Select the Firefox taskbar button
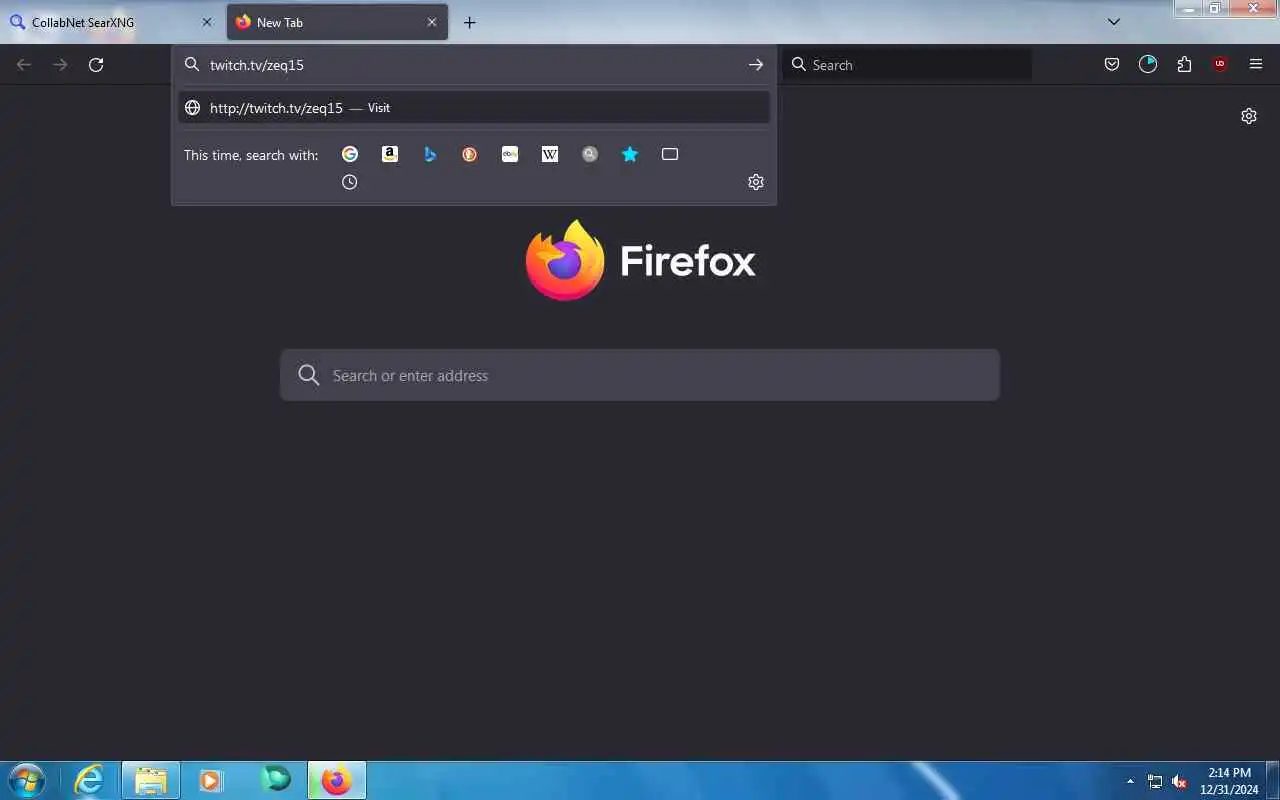 tap(337, 780)
